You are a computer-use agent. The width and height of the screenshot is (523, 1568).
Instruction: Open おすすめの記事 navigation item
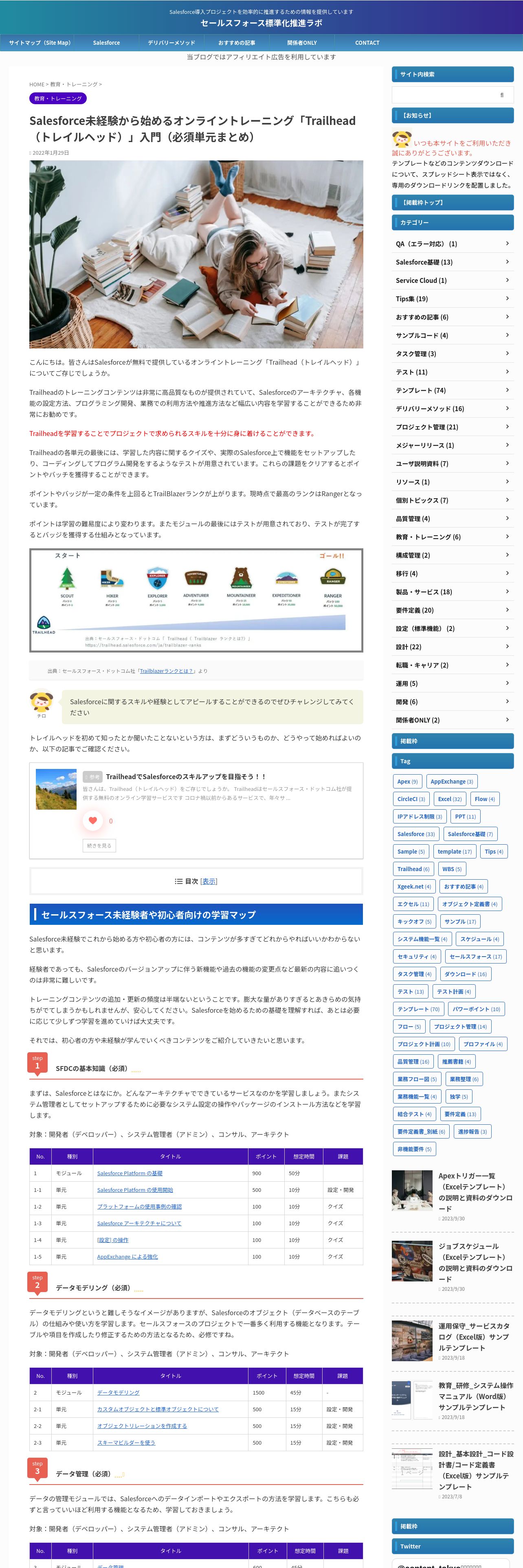click(237, 43)
